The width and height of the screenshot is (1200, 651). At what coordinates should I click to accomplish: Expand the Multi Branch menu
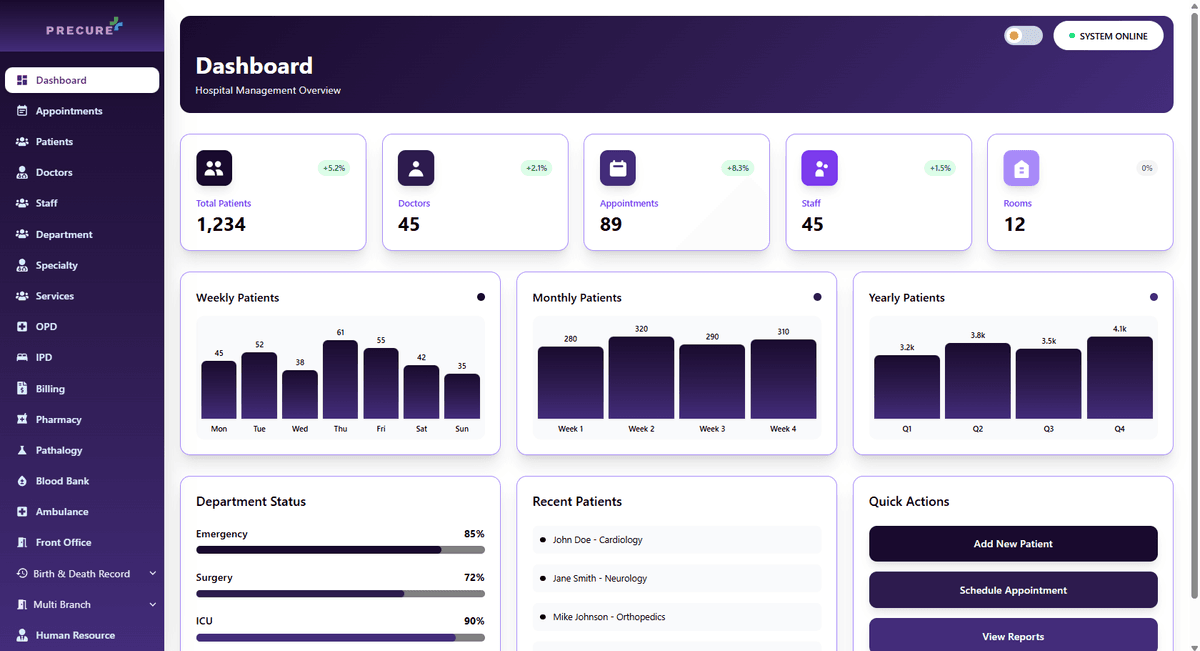tap(152, 604)
